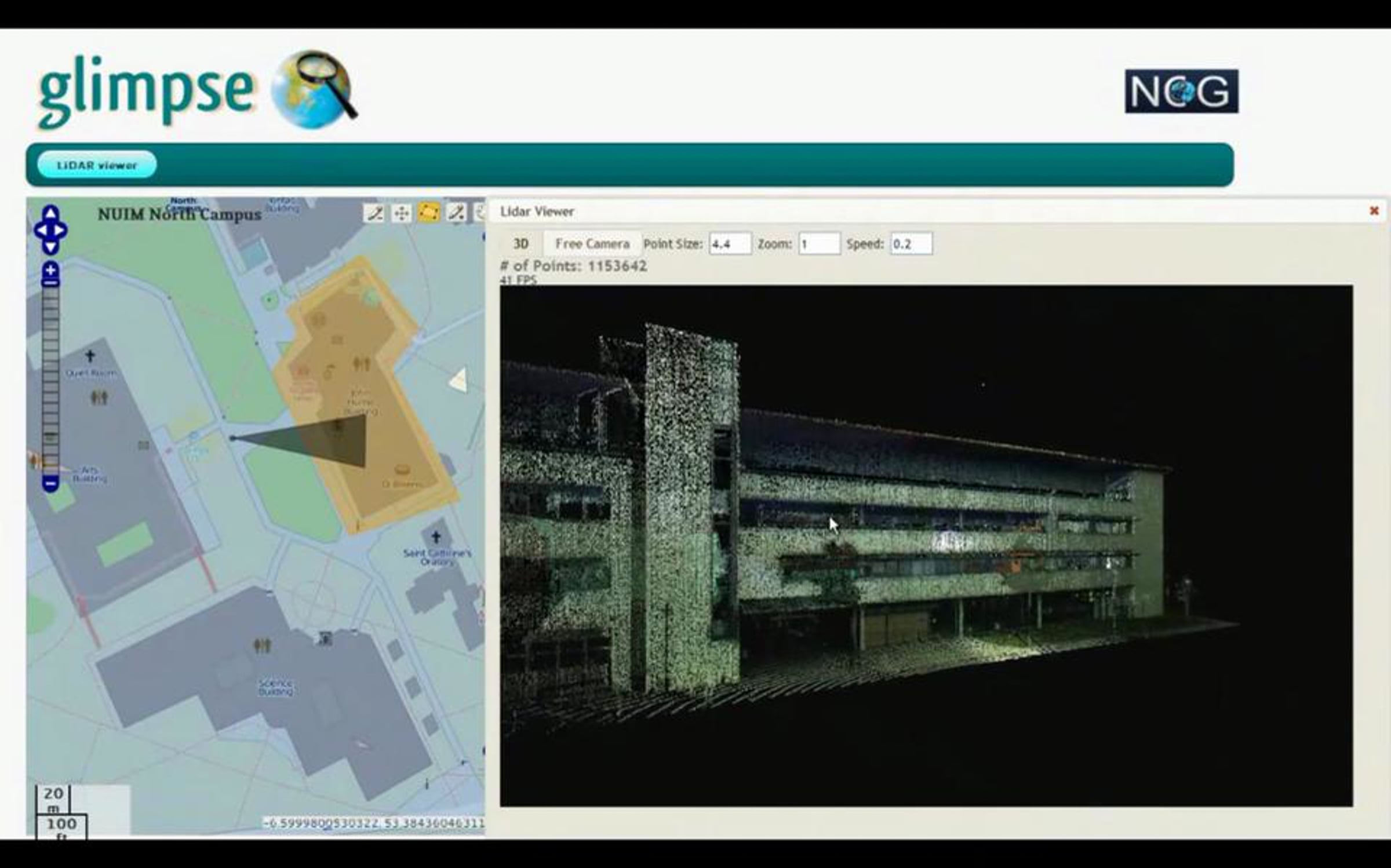Select the pan/move tool on the map toolbar
This screenshot has width=1391, height=868.
[x=401, y=213]
